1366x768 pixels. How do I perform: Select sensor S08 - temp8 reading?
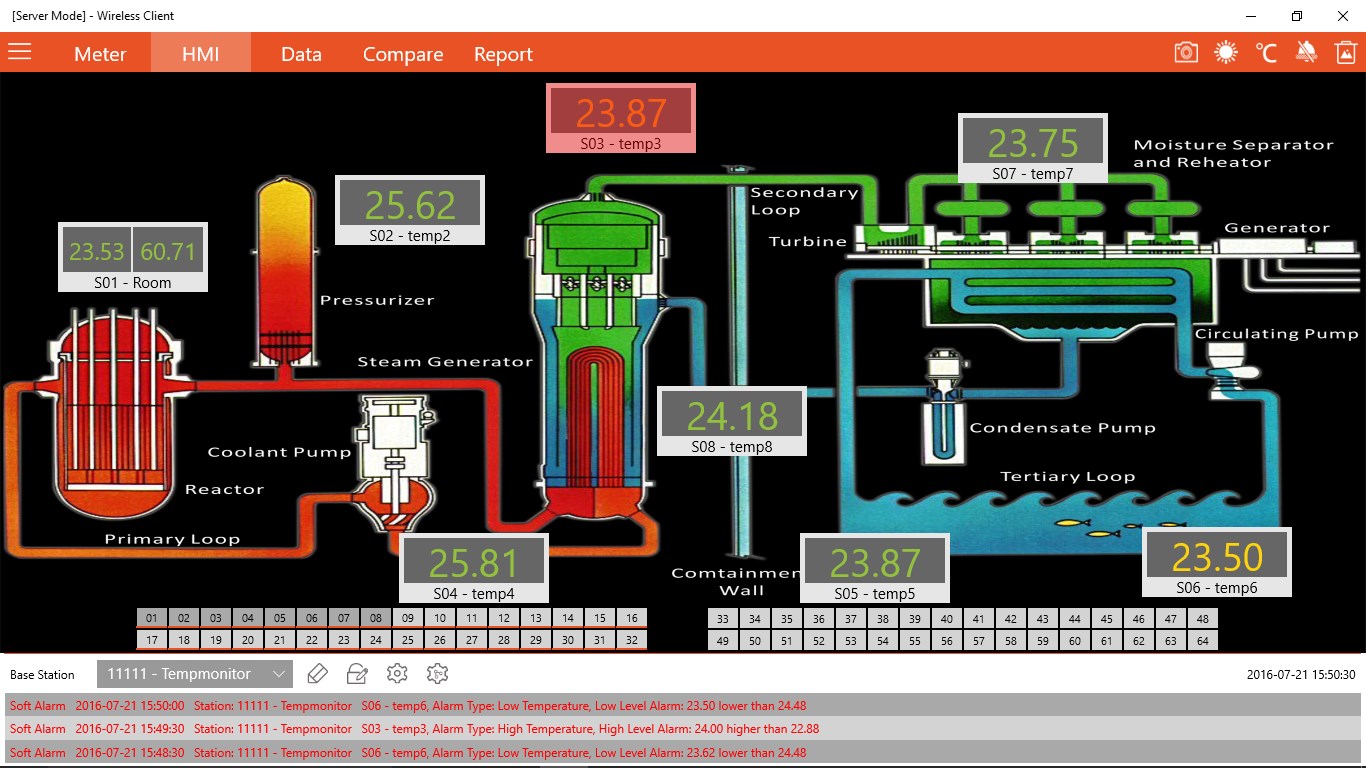[x=732, y=421]
